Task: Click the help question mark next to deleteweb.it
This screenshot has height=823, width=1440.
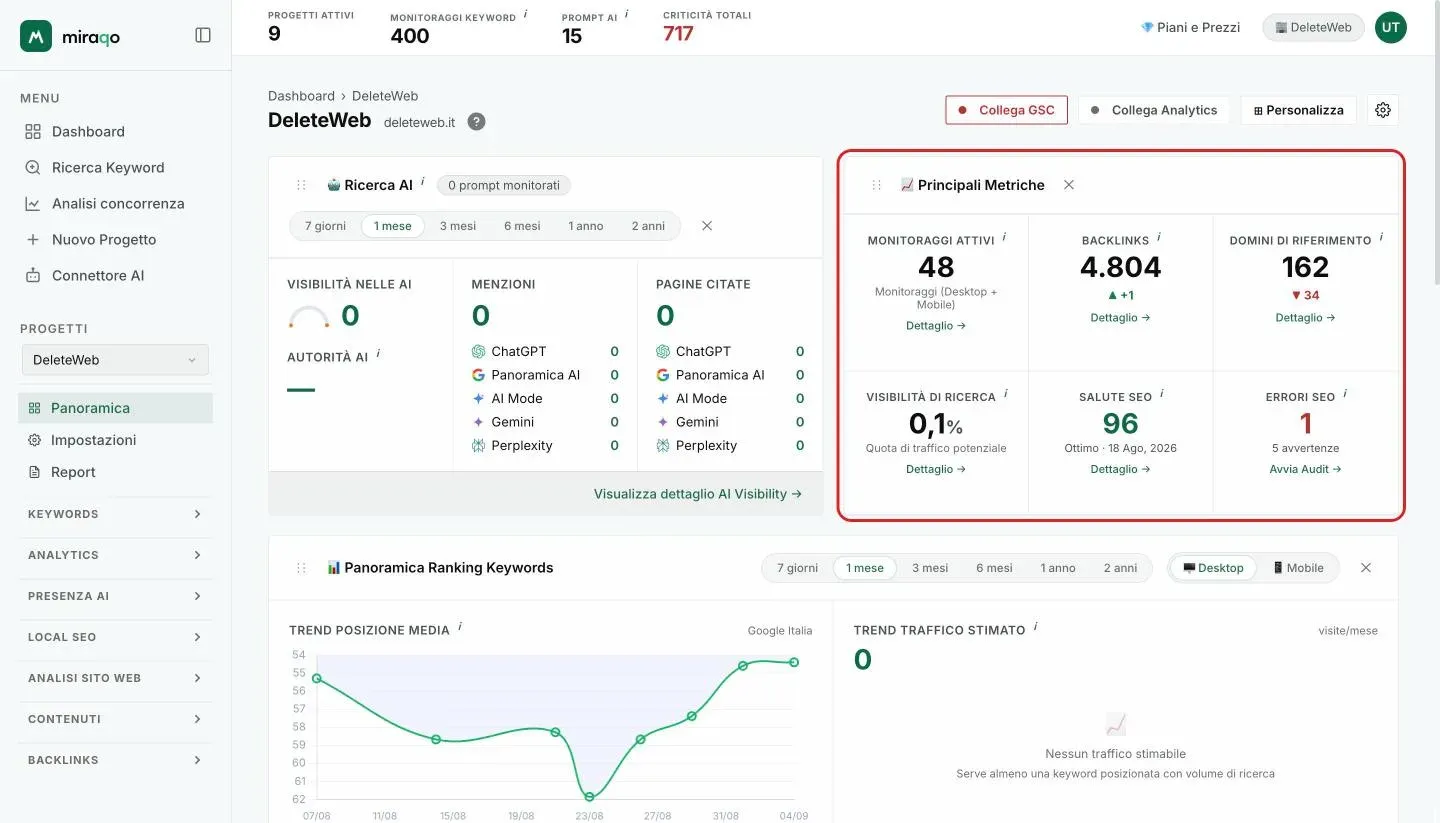Action: [x=477, y=122]
